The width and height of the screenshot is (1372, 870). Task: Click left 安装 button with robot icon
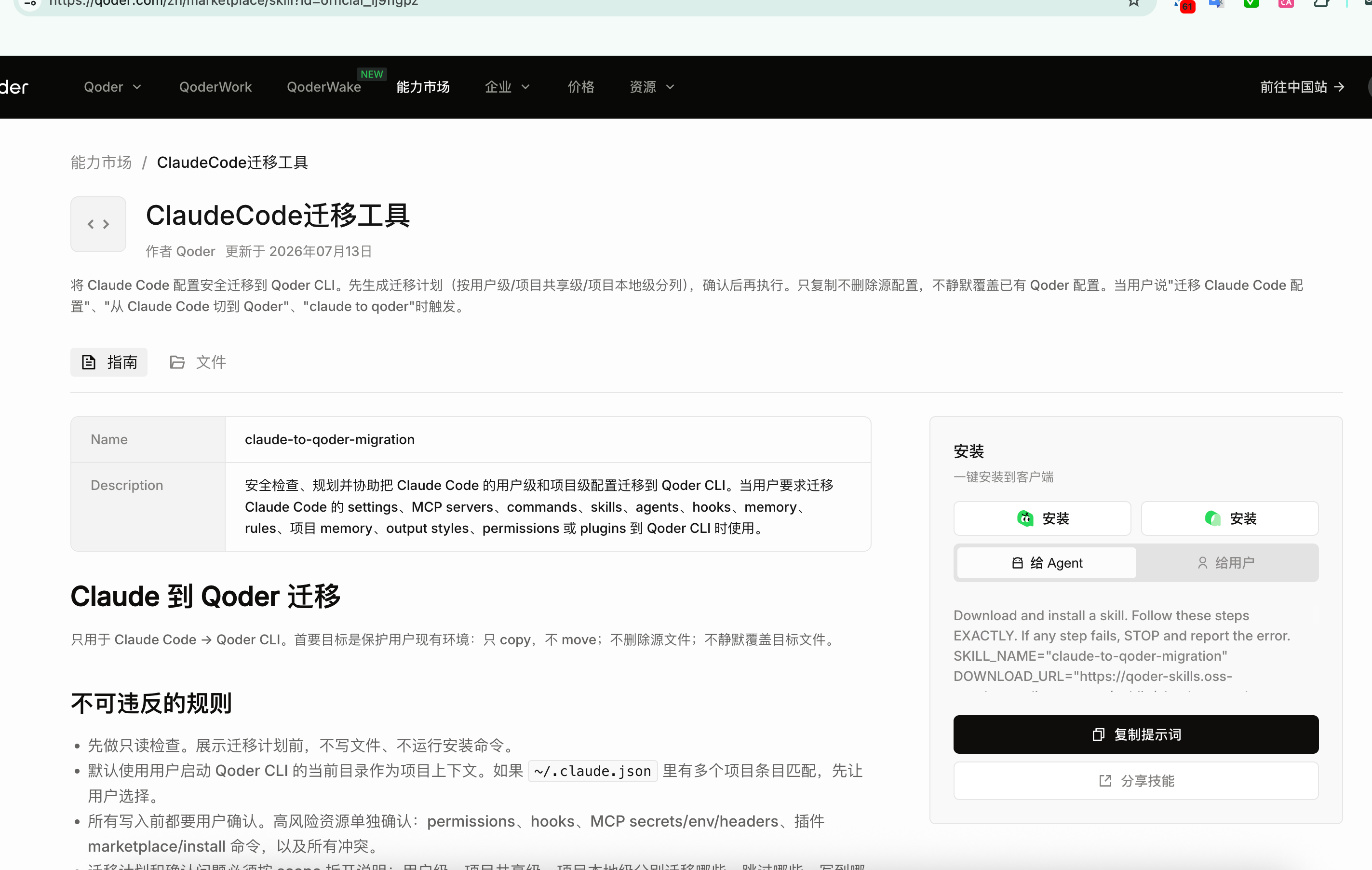(1042, 518)
